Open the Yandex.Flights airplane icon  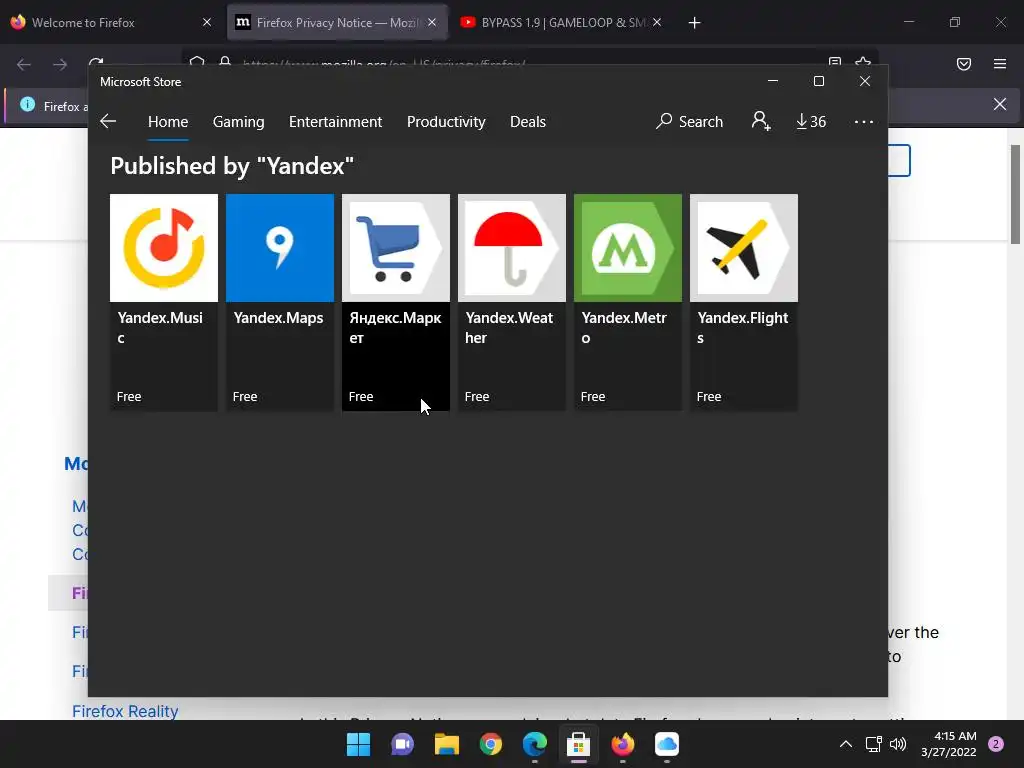pos(744,248)
